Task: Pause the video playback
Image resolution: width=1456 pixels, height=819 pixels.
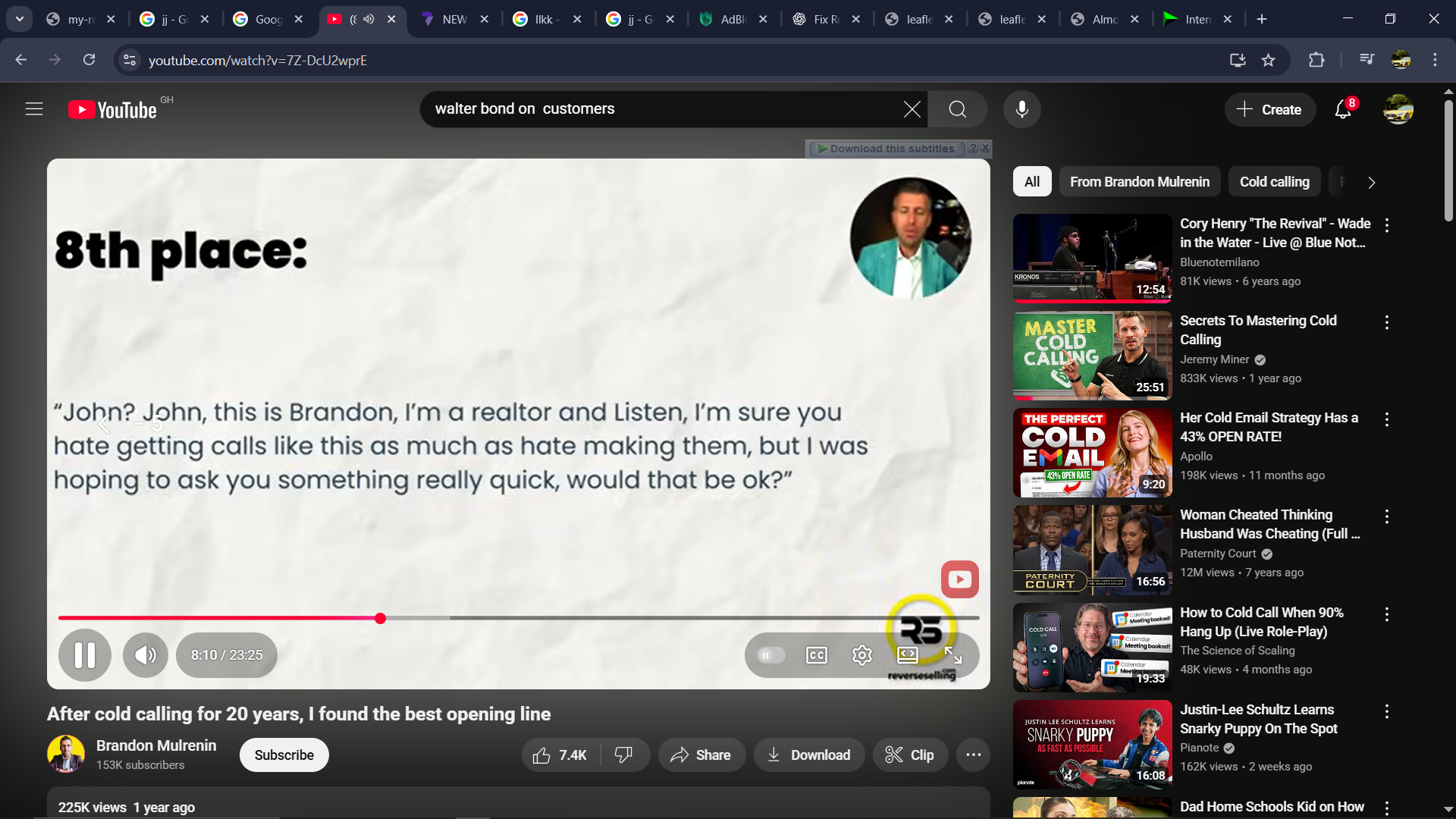Action: click(x=85, y=655)
